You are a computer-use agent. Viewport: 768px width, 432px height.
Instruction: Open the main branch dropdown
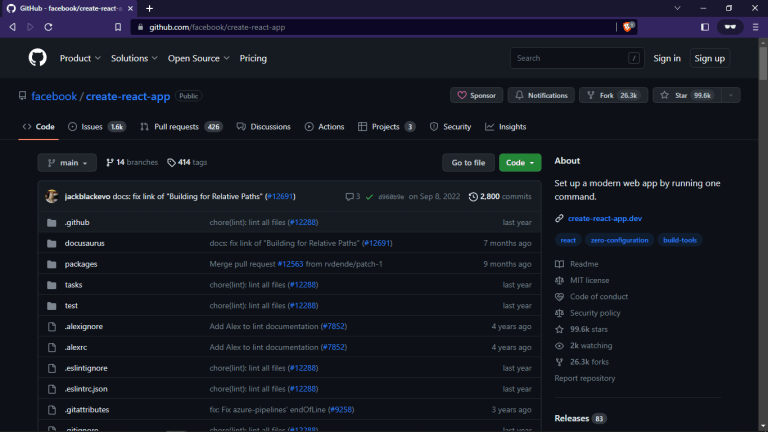click(67, 162)
